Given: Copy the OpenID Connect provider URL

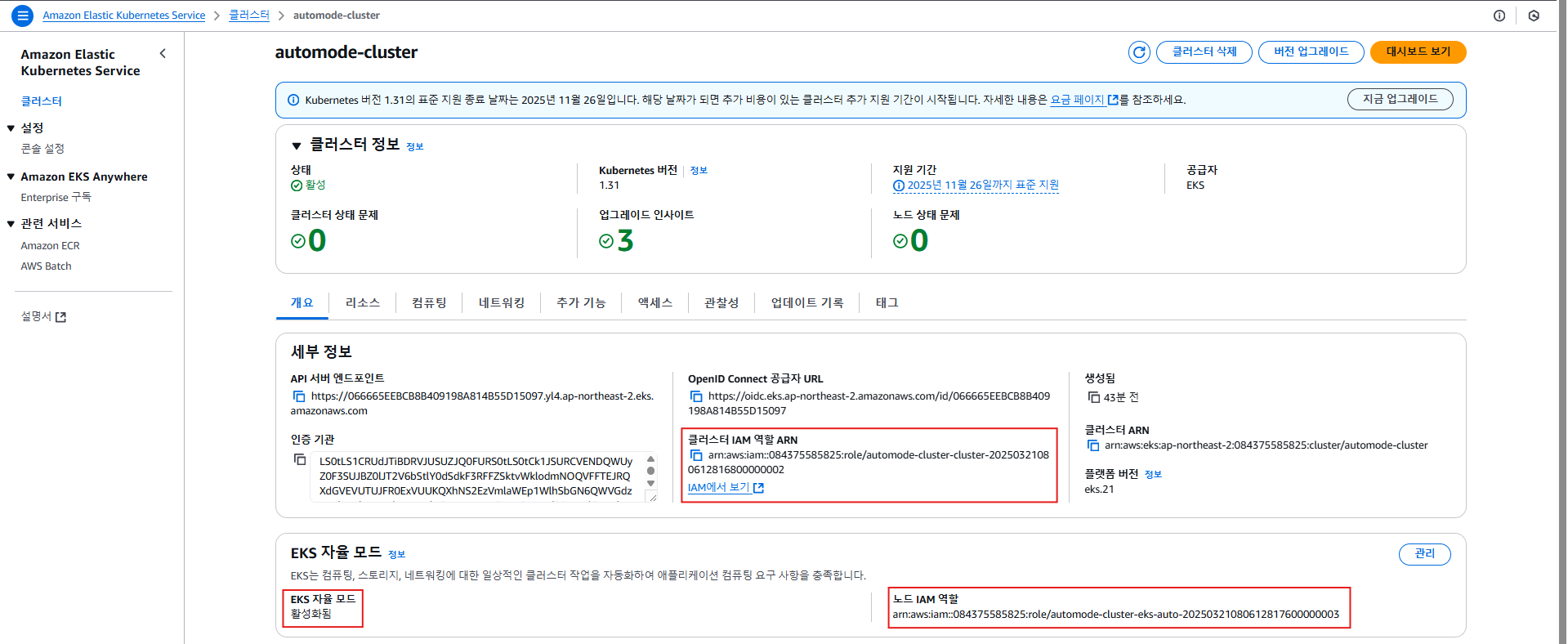Looking at the screenshot, I should [696, 396].
